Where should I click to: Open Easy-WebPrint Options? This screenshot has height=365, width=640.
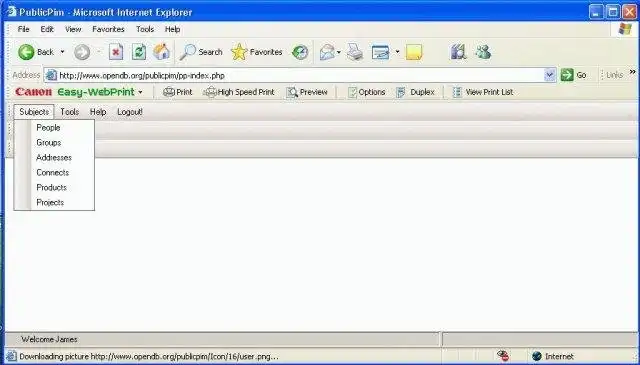coord(367,92)
